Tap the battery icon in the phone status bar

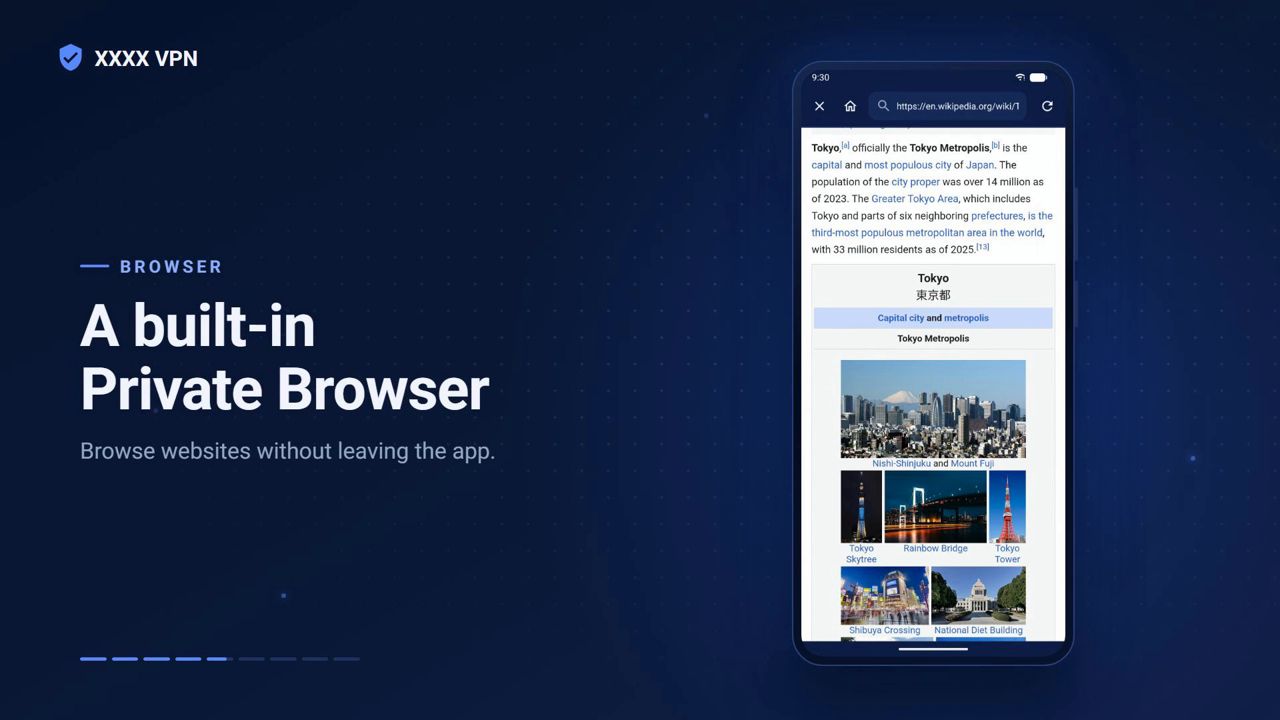click(1038, 77)
